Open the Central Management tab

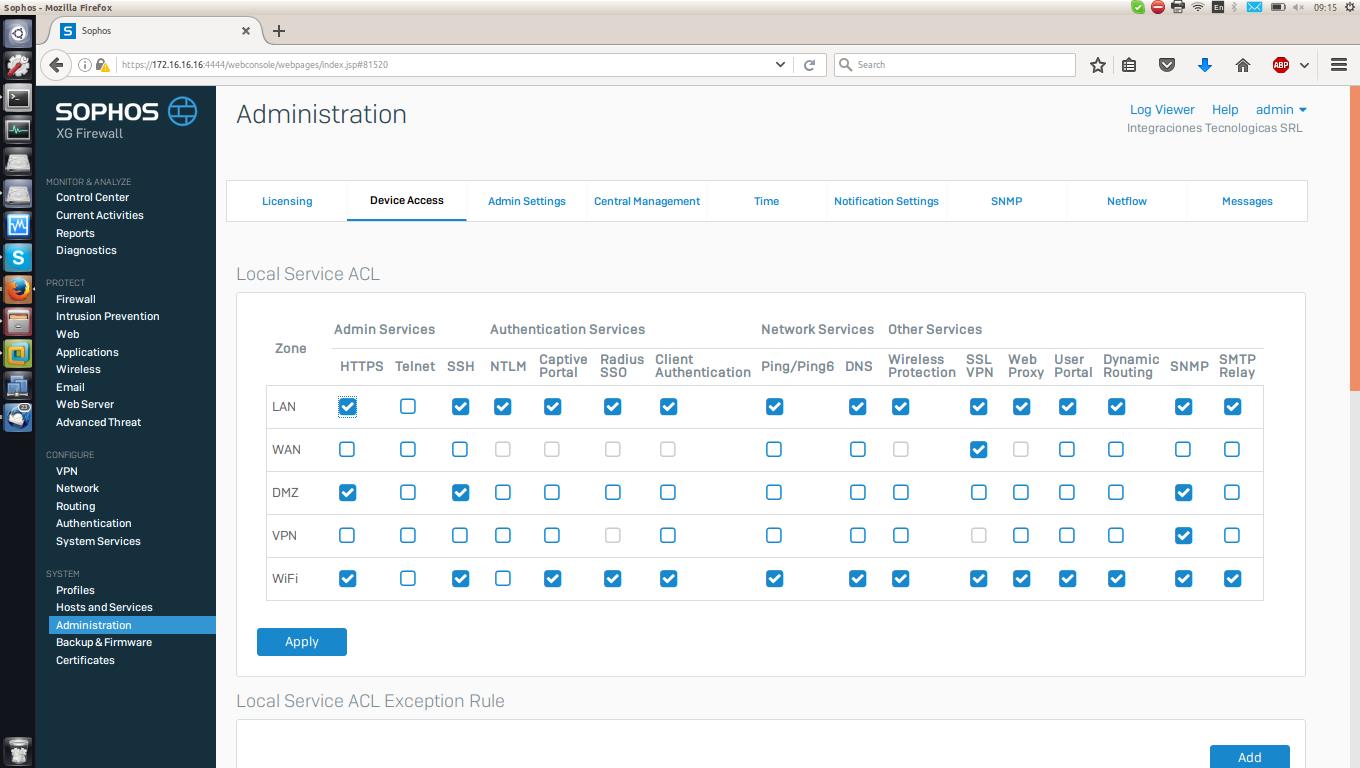[647, 201]
